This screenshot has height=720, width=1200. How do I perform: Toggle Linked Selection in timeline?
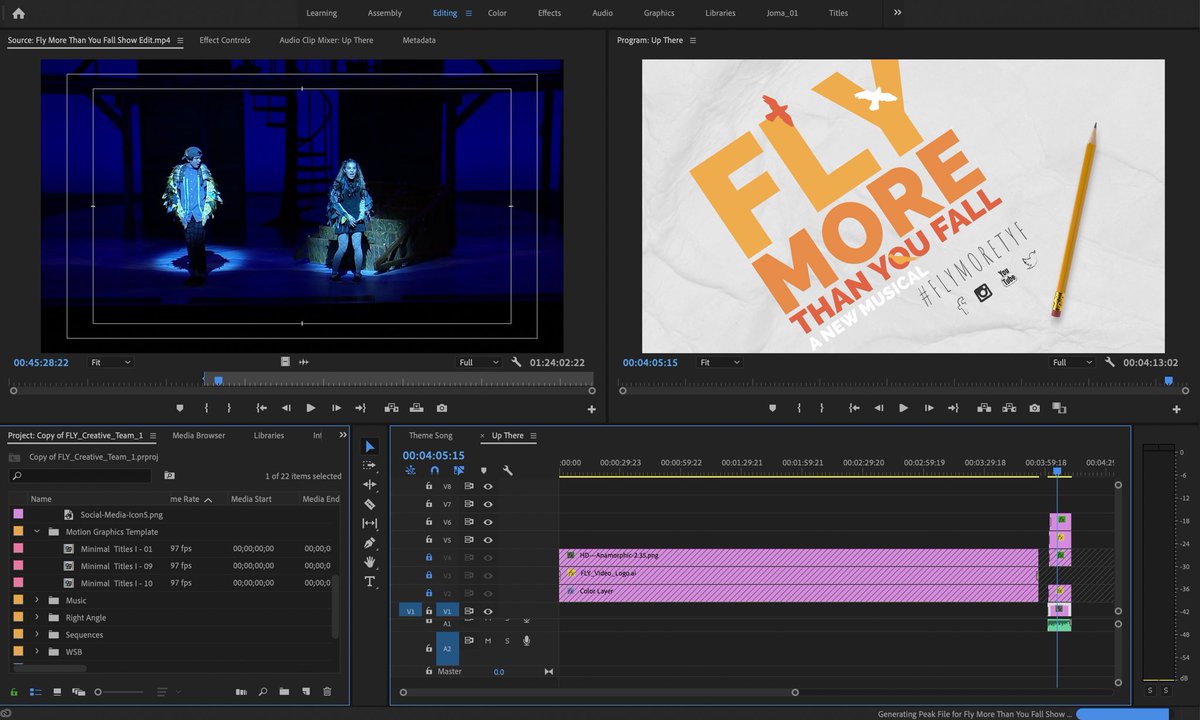[459, 470]
